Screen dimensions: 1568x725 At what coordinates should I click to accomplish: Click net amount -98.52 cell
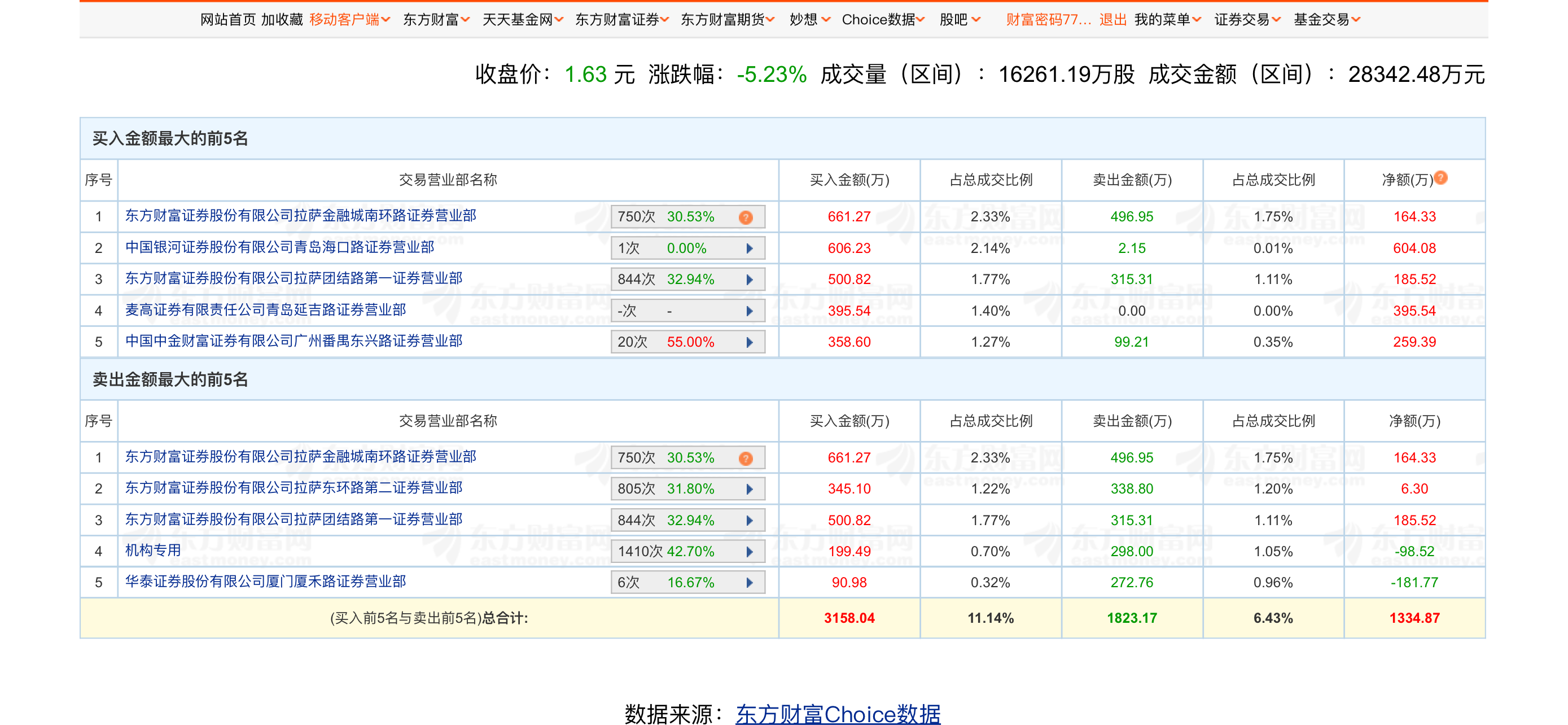click(x=1414, y=552)
